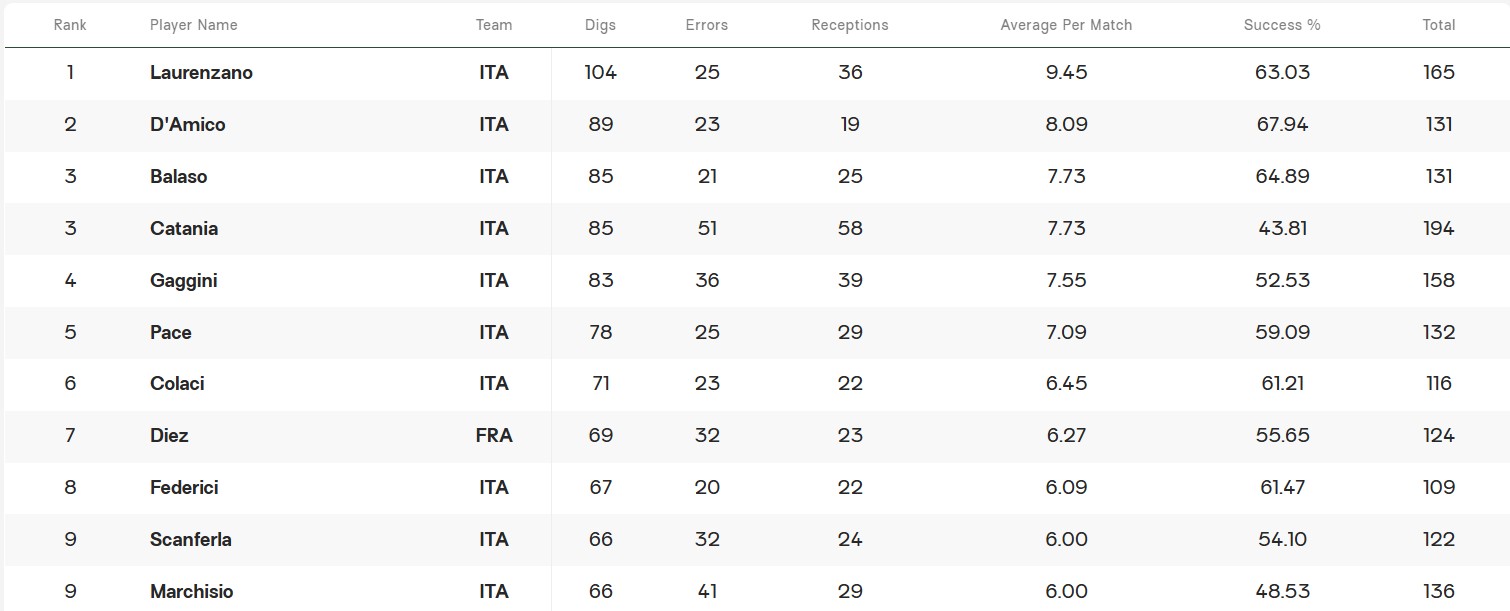
Task: Open player Laurenzano's entry
Action: pos(201,73)
